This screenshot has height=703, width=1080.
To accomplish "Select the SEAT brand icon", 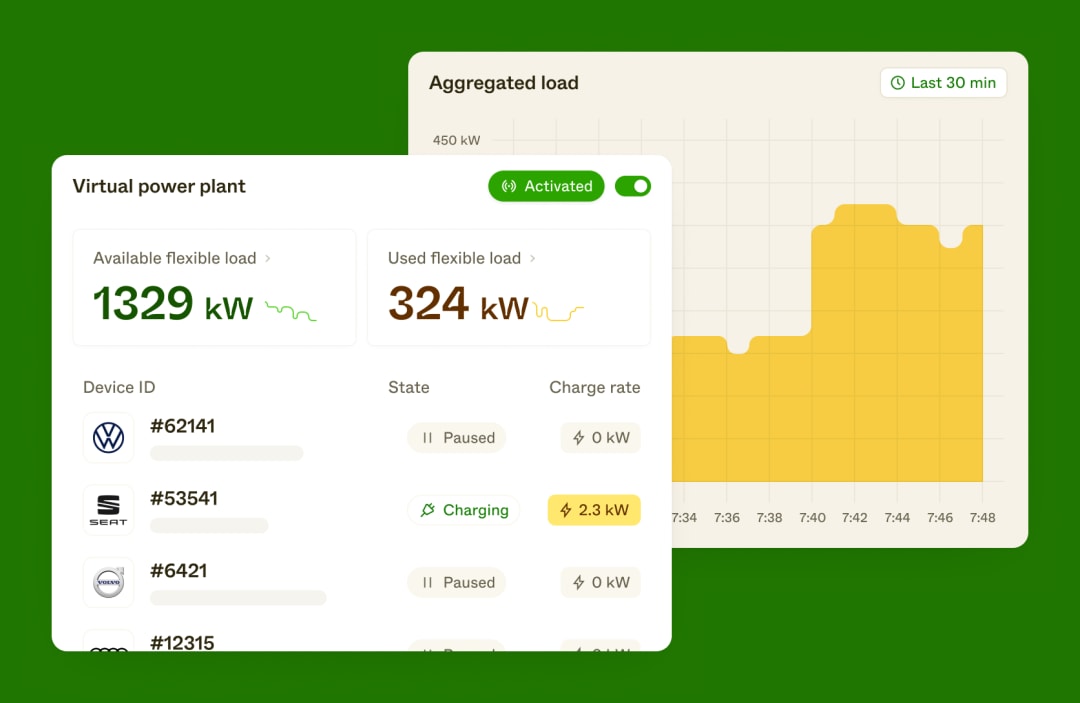I will 108,509.
